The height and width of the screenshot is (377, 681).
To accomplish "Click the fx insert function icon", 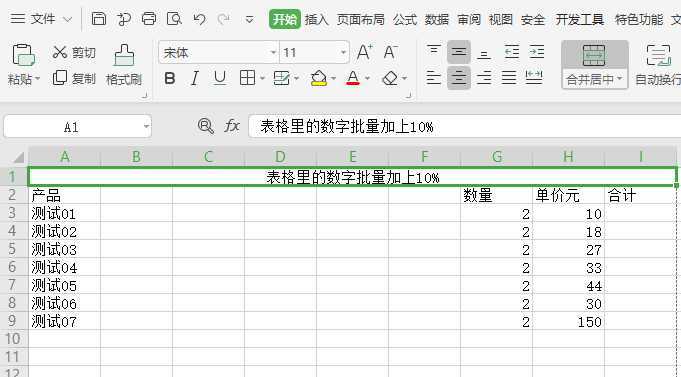I will pyautogui.click(x=232, y=126).
